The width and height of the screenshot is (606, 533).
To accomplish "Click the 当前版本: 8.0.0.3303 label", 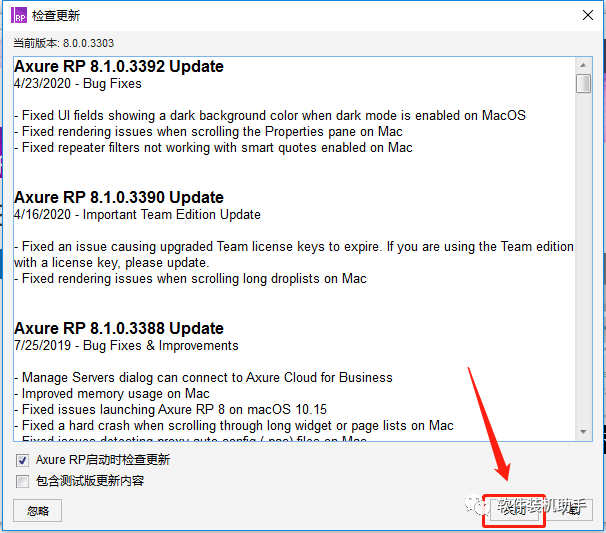I will (x=64, y=43).
